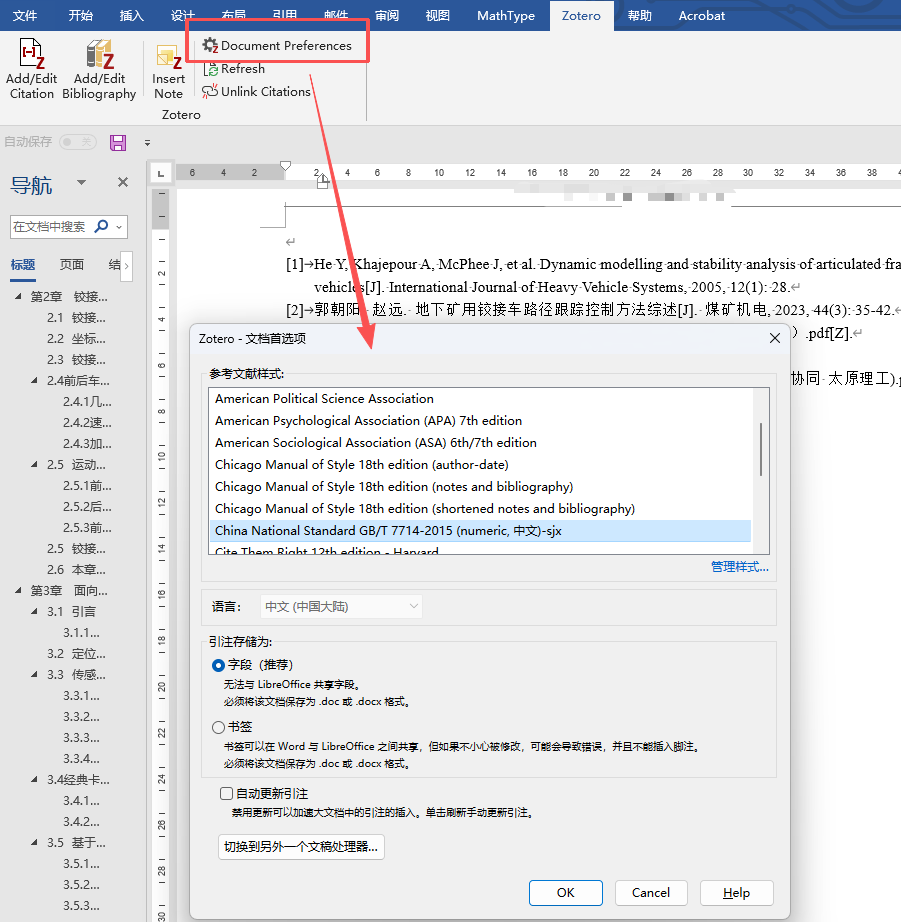Enable the 自动更新引注 checkbox
Screen dimensions: 901x922
pos(226,794)
